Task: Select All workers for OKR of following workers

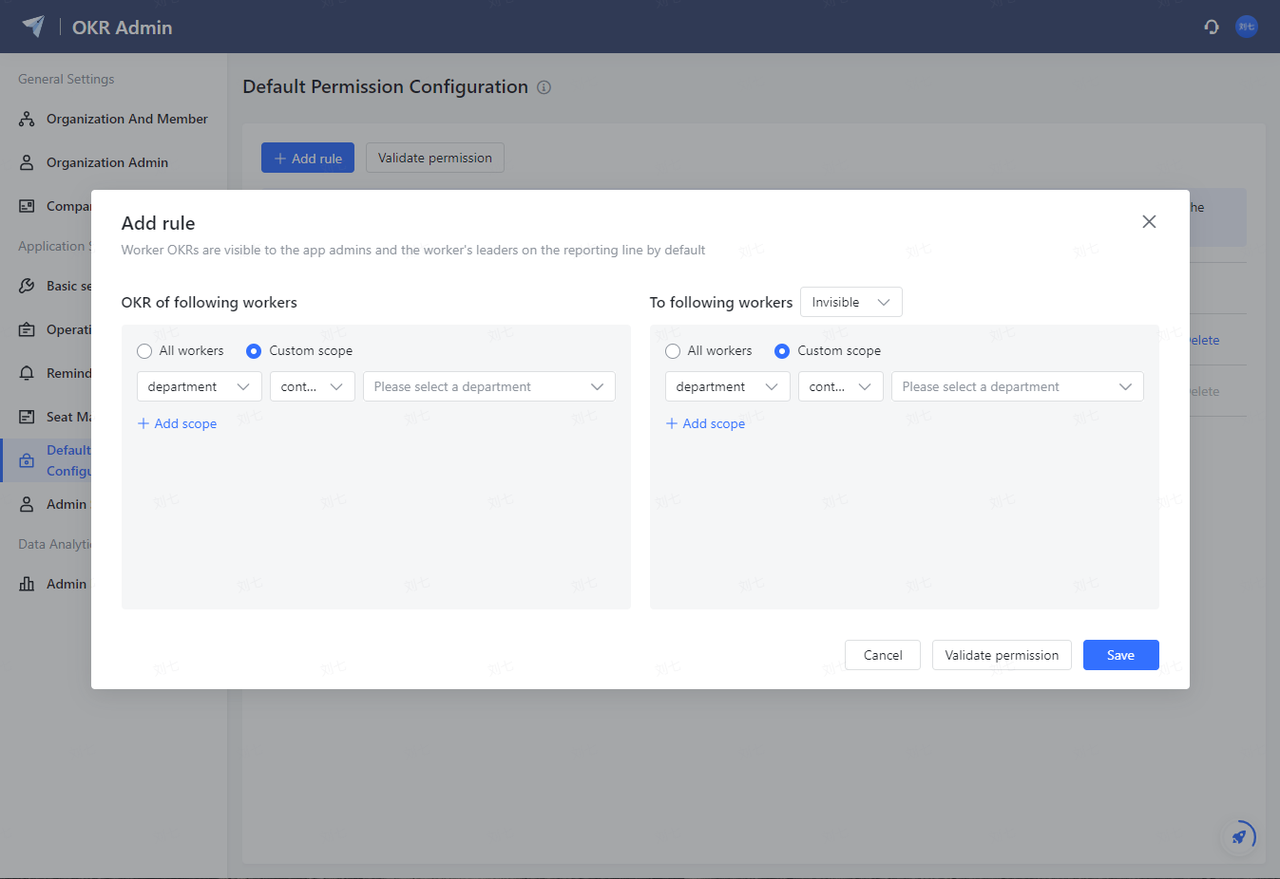Action: point(145,350)
